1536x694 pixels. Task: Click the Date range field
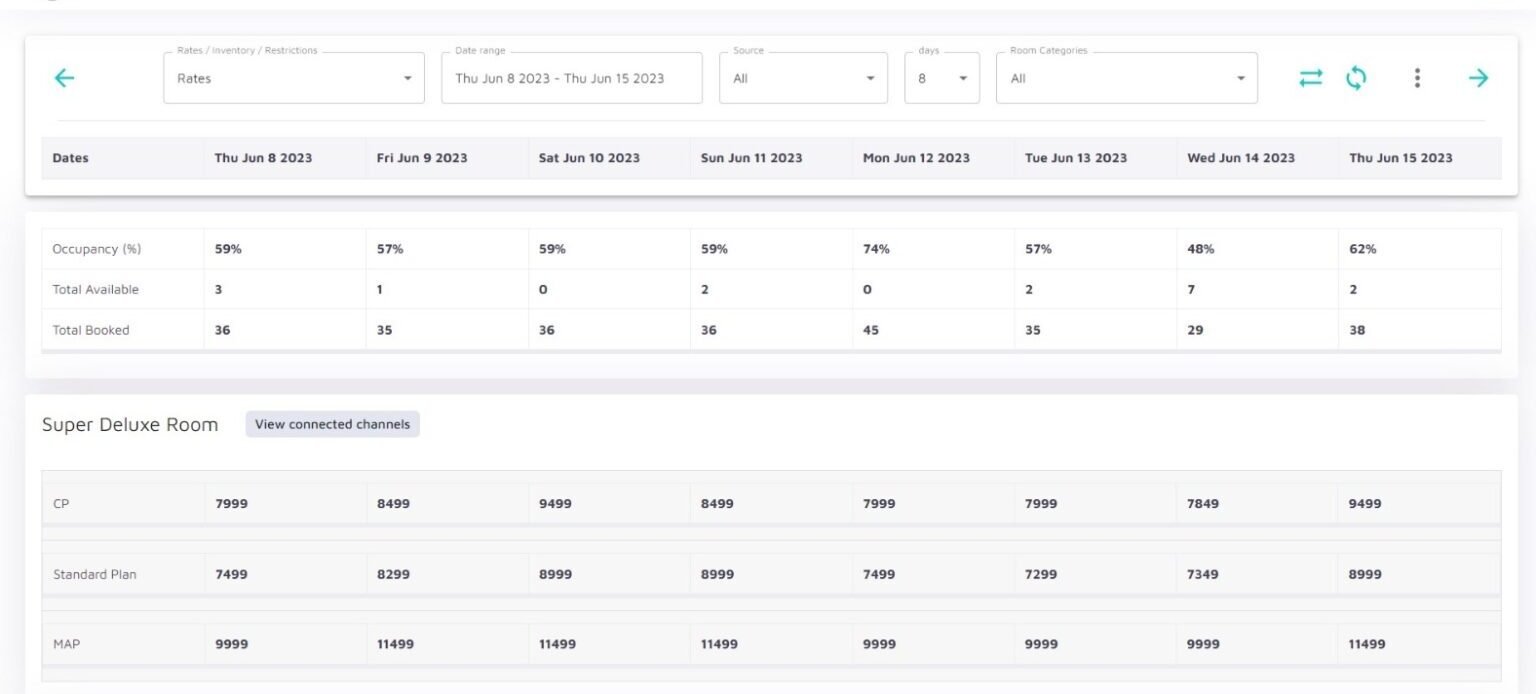pos(571,78)
